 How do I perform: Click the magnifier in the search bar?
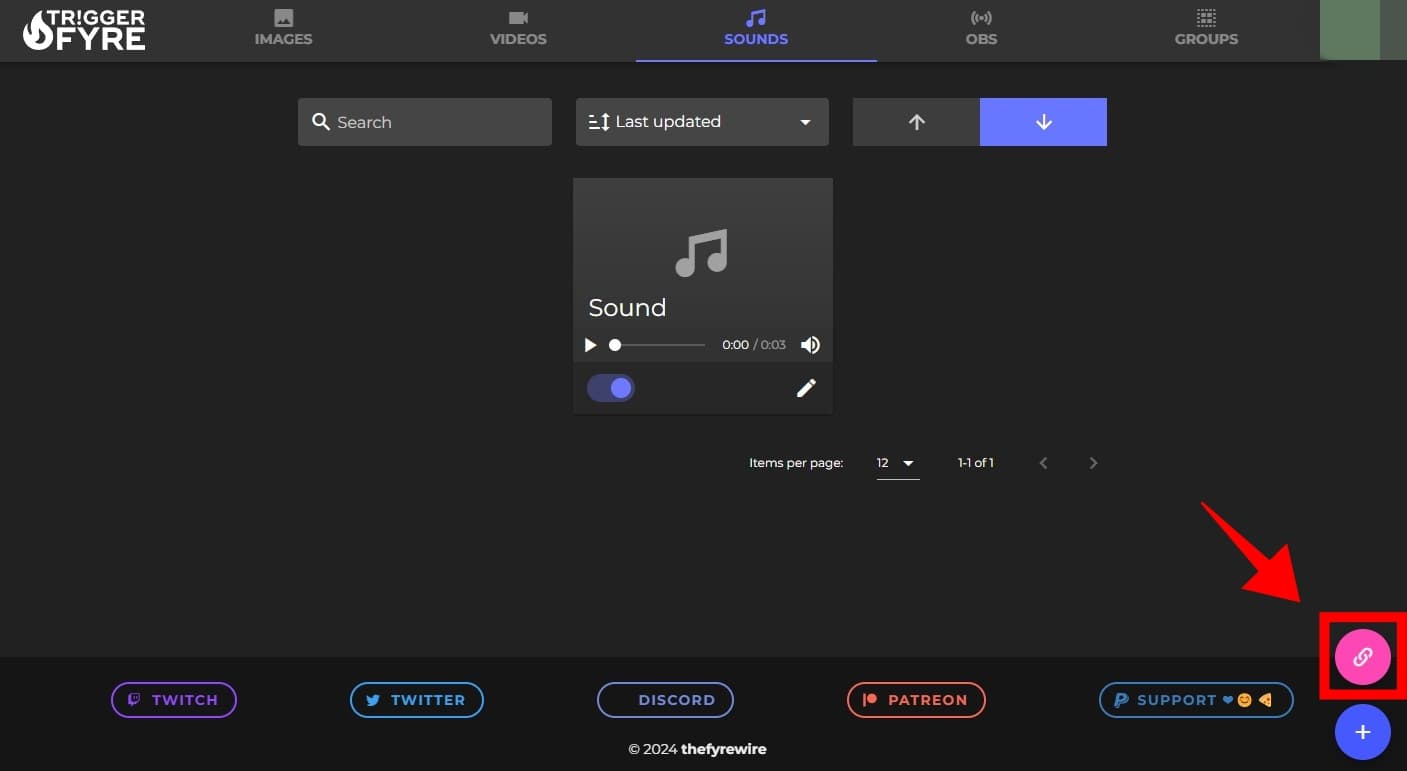(321, 121)
